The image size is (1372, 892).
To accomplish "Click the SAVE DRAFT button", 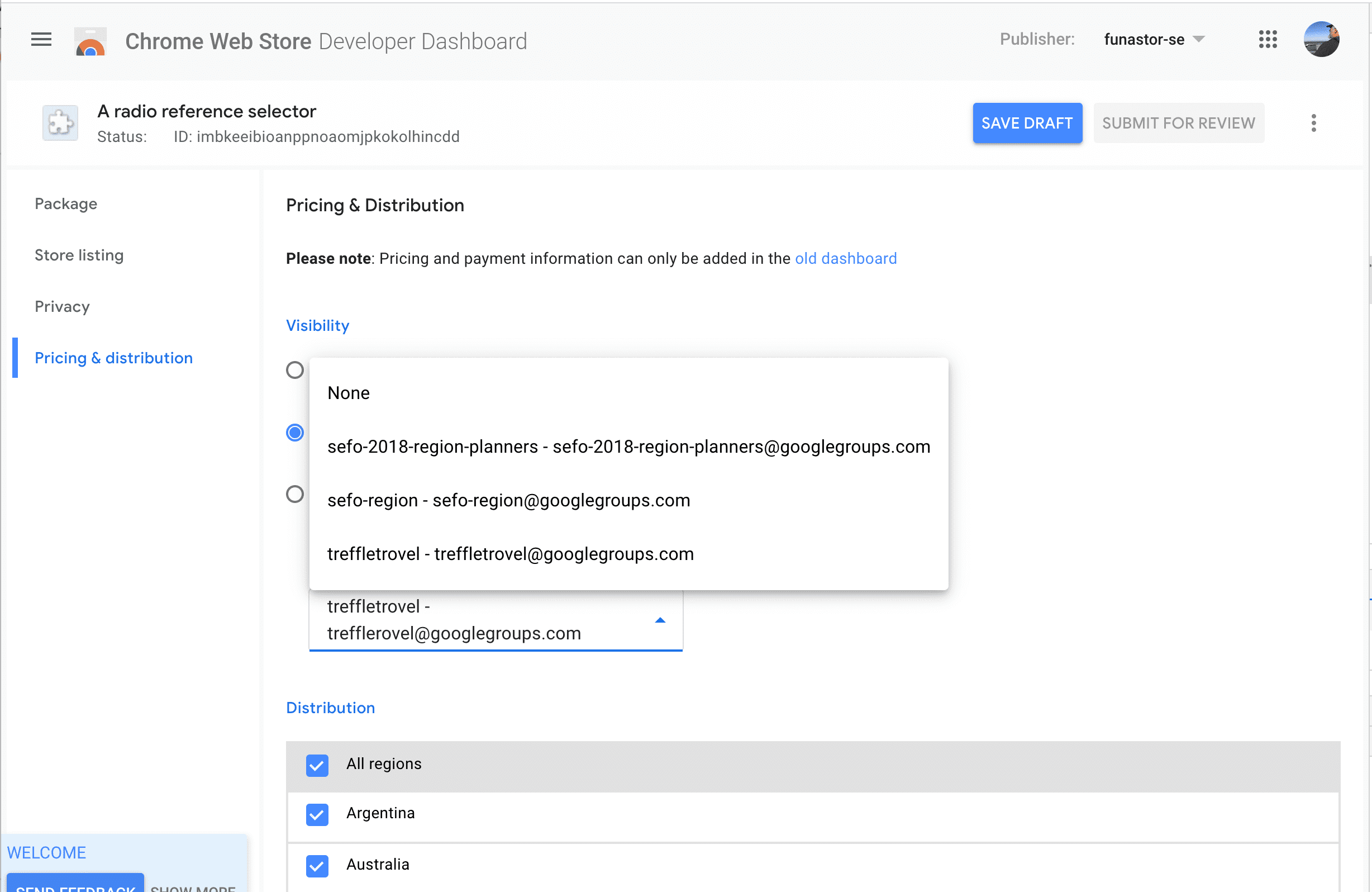I will point(1028,123).
